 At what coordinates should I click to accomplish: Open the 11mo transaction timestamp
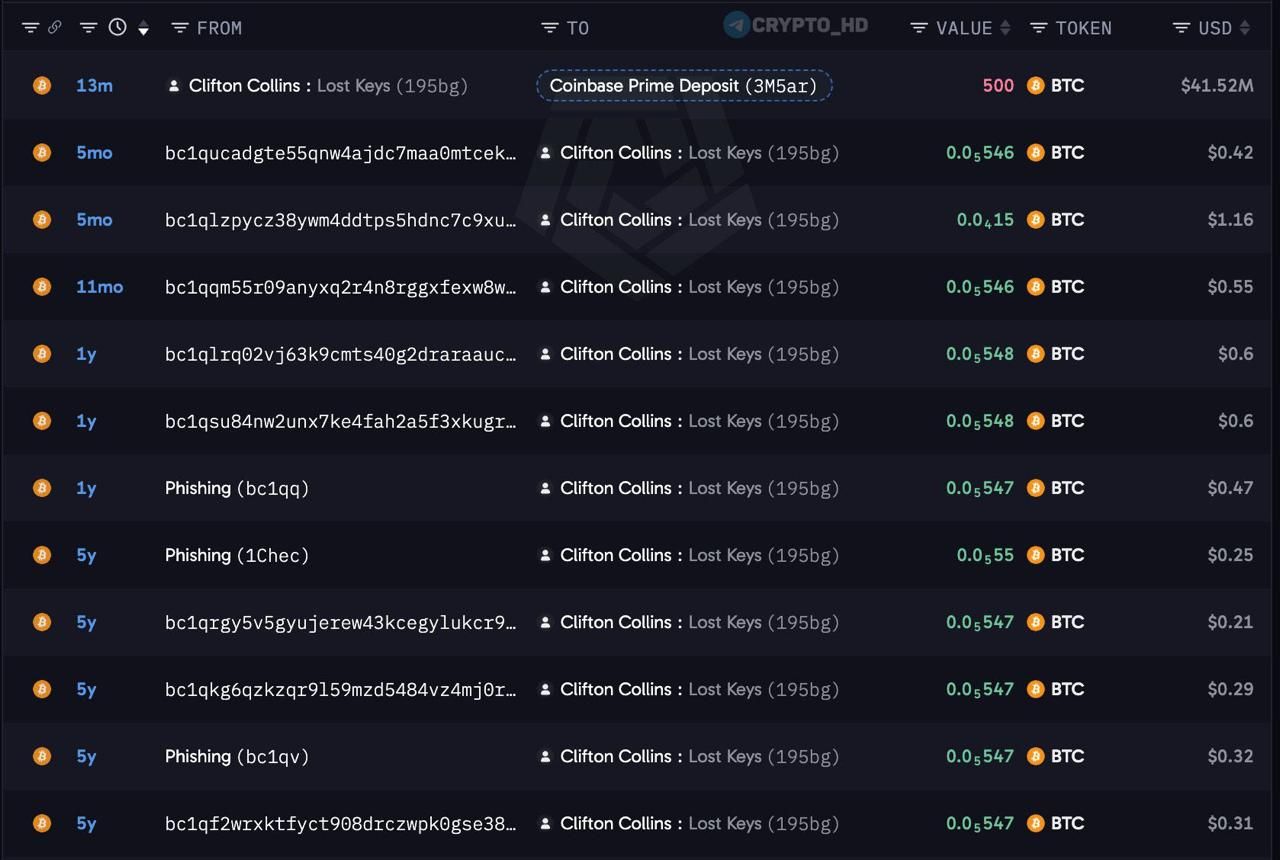point(100,287)
